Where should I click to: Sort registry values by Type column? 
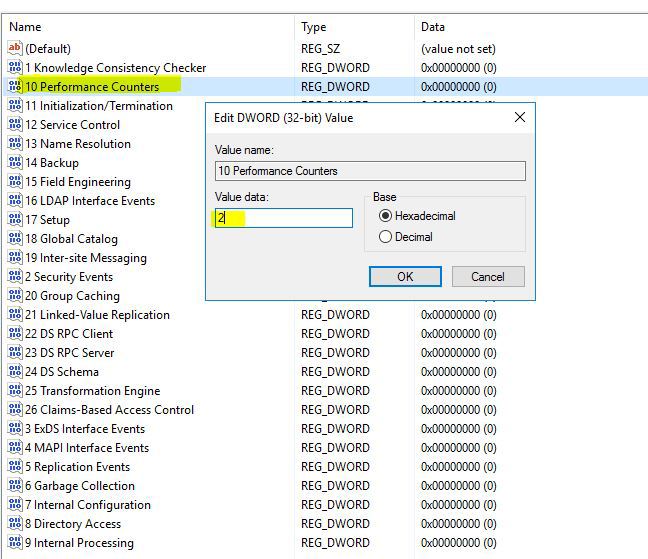coord(314,27)
